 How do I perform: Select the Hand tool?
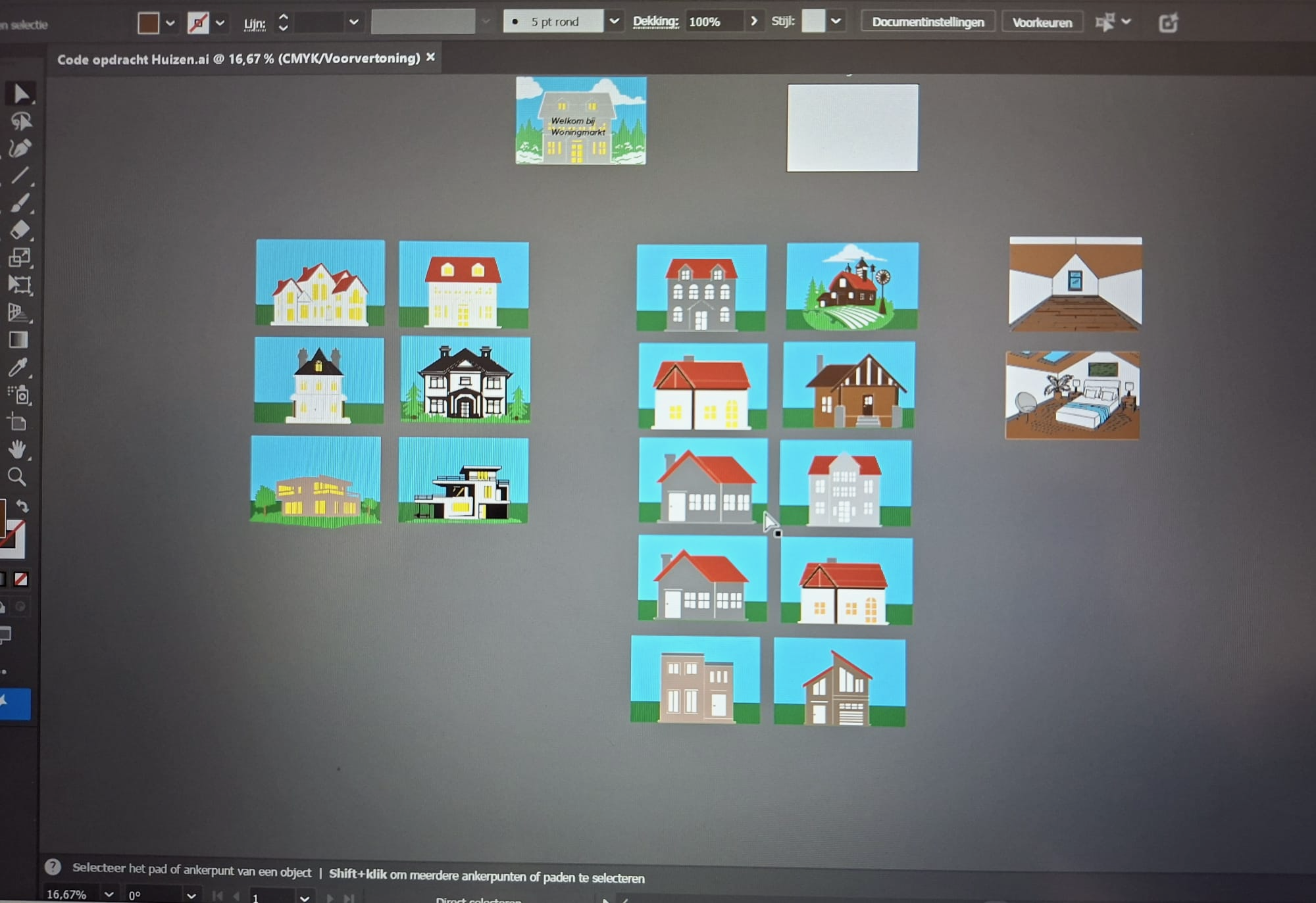tap(18, 449)
